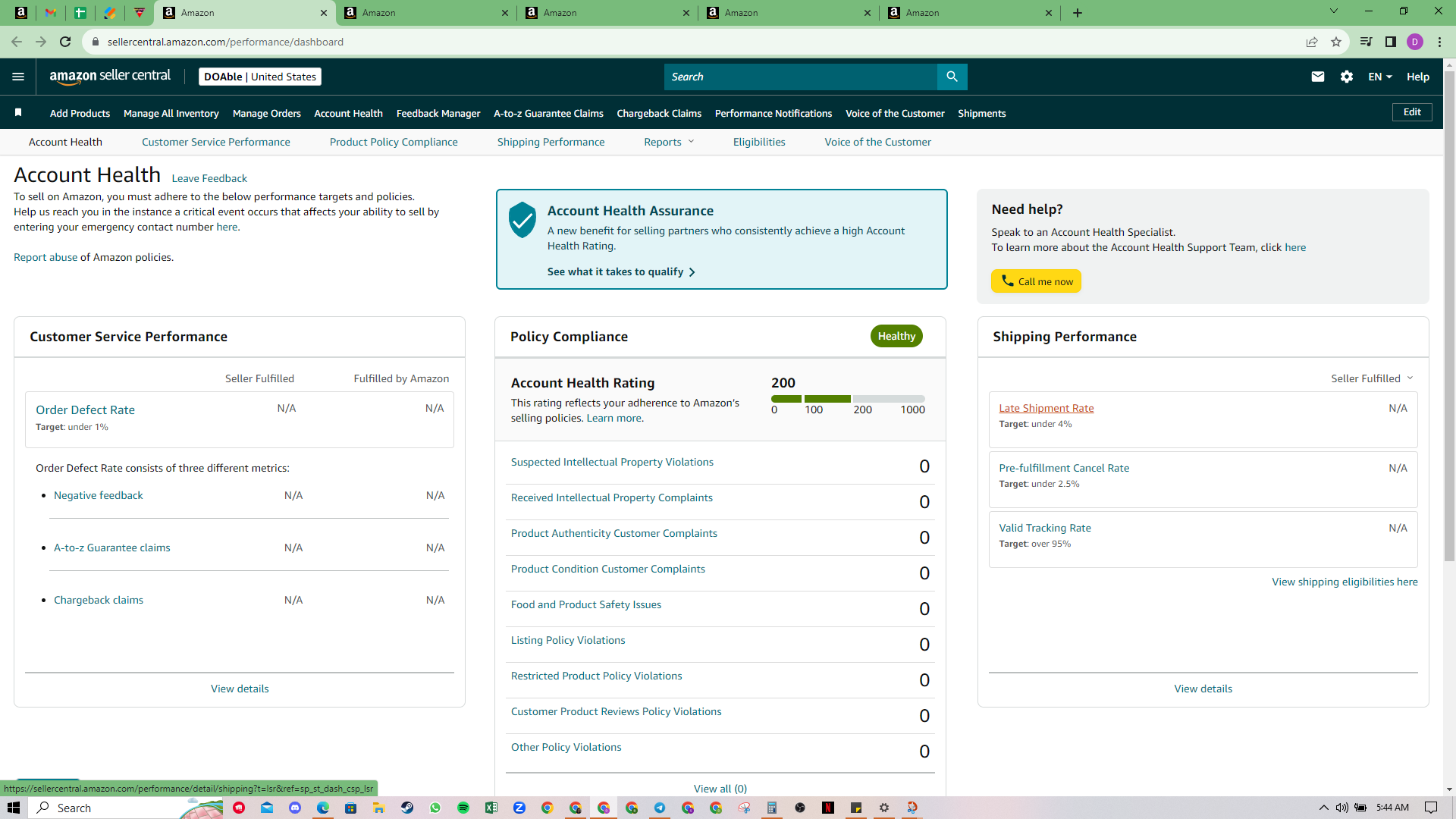This screenshot has width=1456, height=819.
Task: Reload the page with refresh button
Action: tap(65, 42)
